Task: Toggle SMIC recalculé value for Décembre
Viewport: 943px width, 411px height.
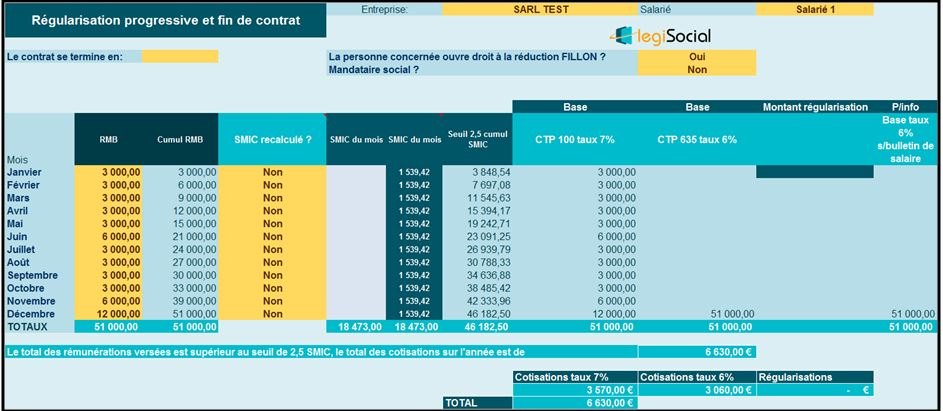Action: 272,313
